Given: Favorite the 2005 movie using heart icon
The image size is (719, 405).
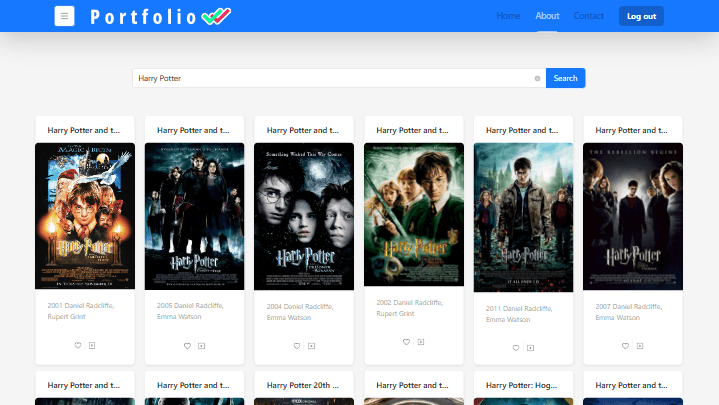Looking at the screenshot, I should pyautogui.click(x=187, y=346).
